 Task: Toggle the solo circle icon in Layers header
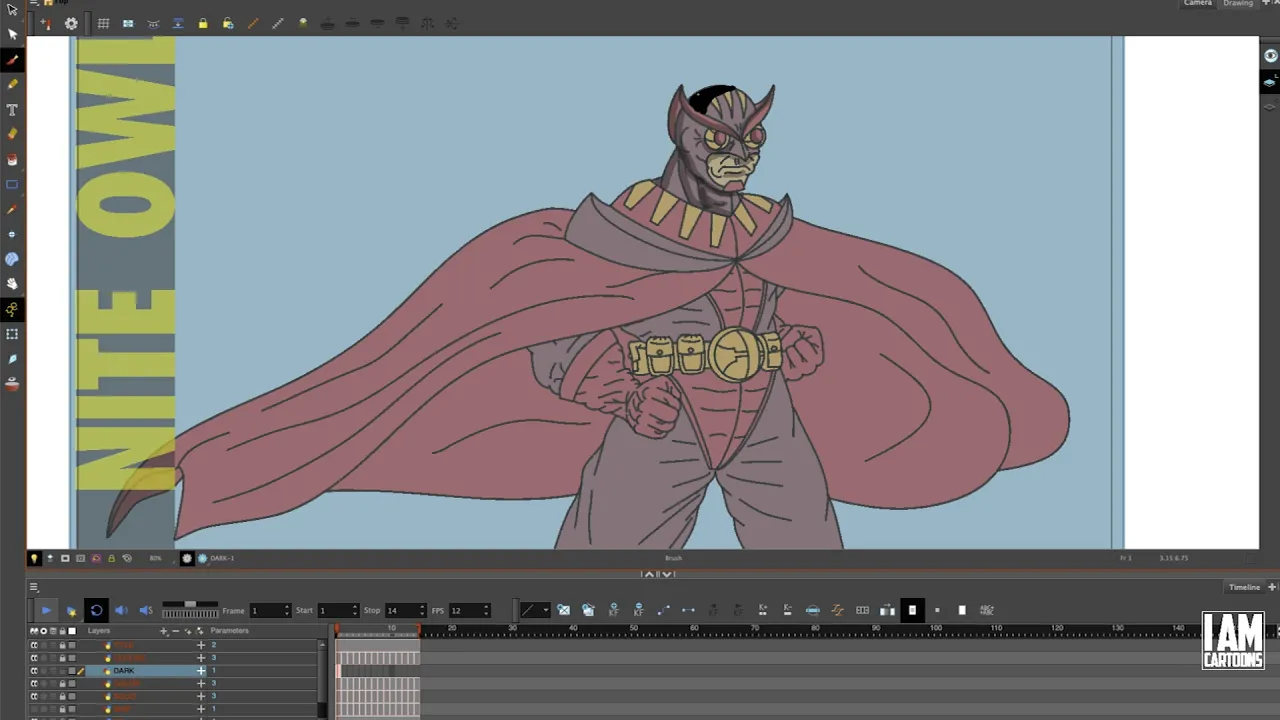coord(43,631)
